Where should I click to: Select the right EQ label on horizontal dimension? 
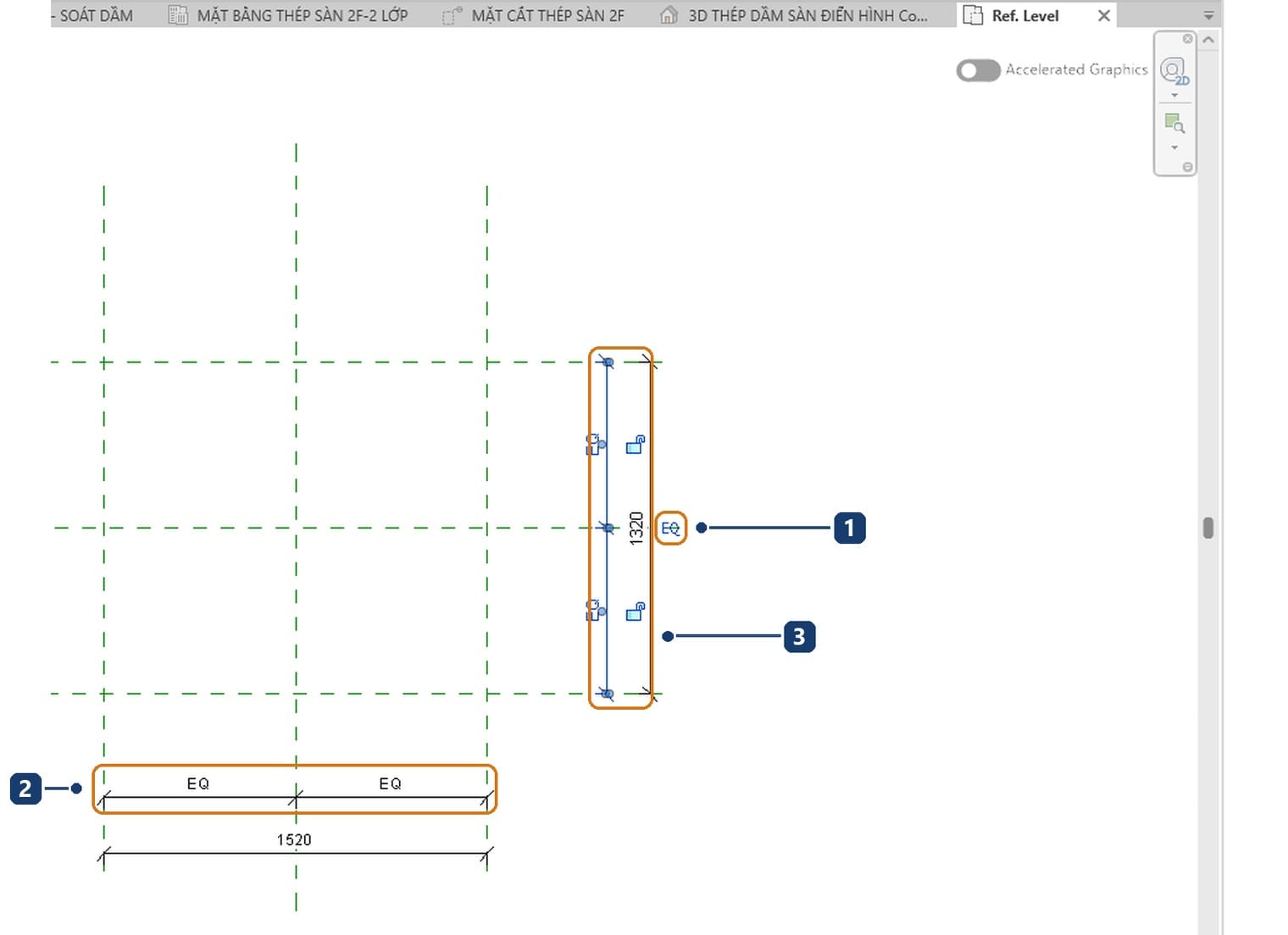[x=391, y=783]
